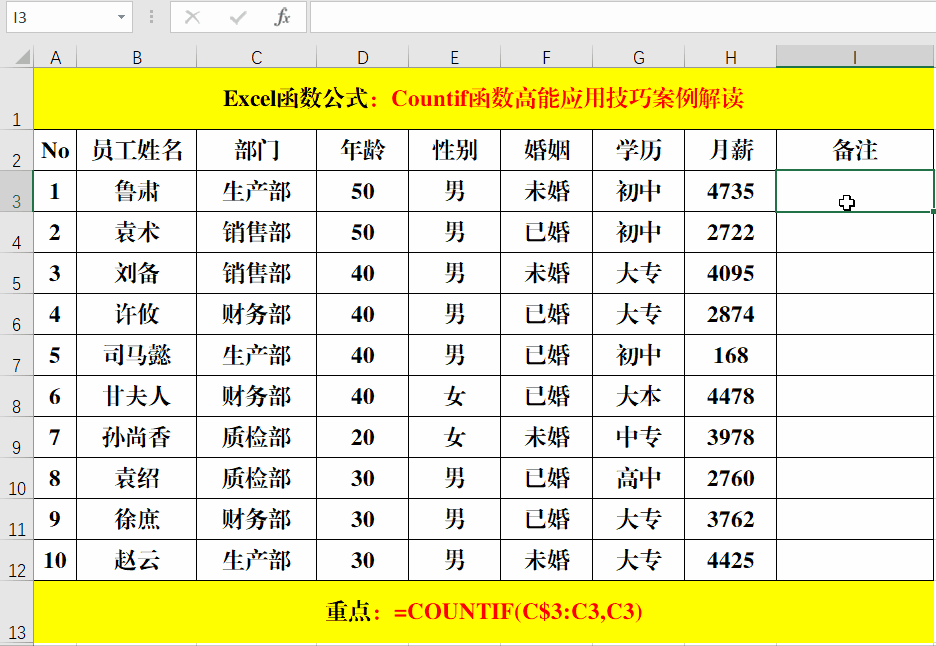Click the name cell '刘备'
Viewport: 936px width, 646px height.
coord(137,273)
